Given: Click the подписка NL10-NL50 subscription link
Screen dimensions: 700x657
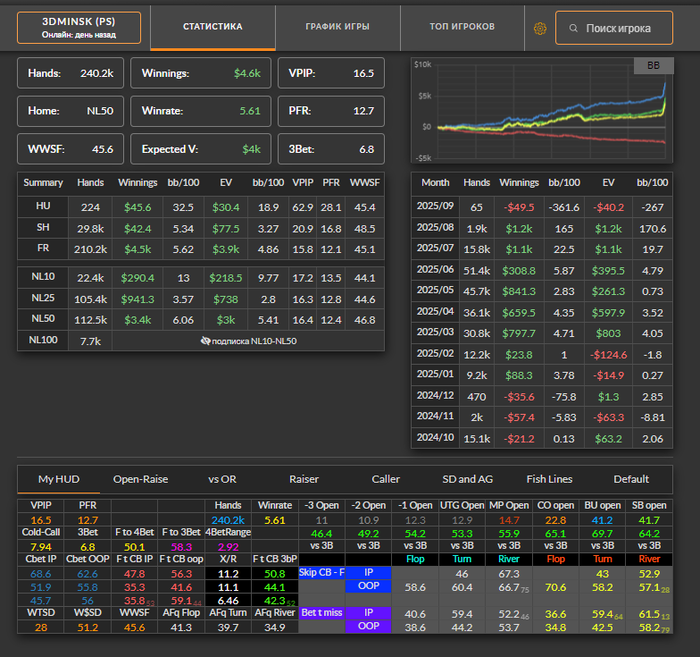Looking at the screenshot, I should pyautogui.click(x=255, y=340).
